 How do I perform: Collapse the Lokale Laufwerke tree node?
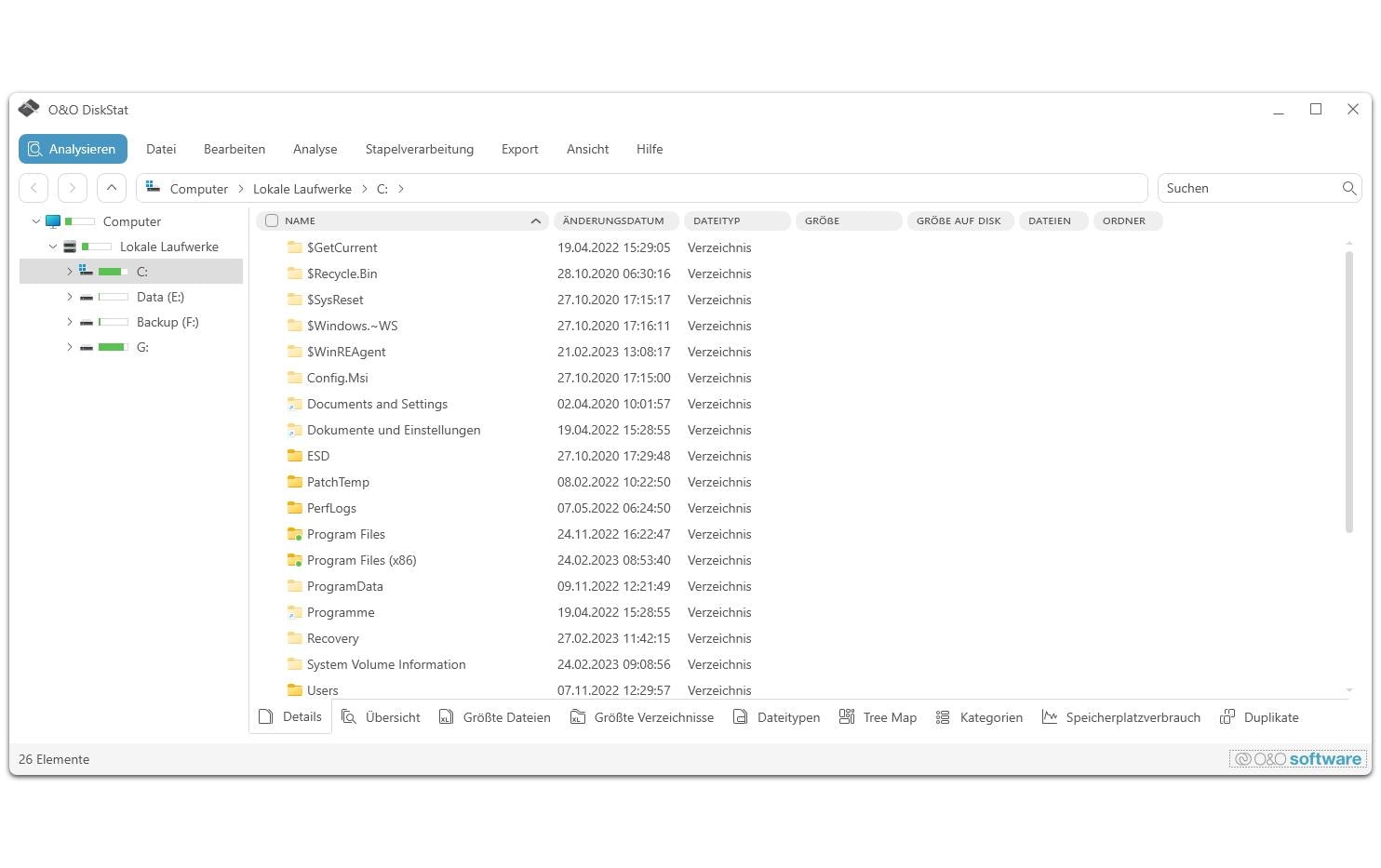click(53, 247)
